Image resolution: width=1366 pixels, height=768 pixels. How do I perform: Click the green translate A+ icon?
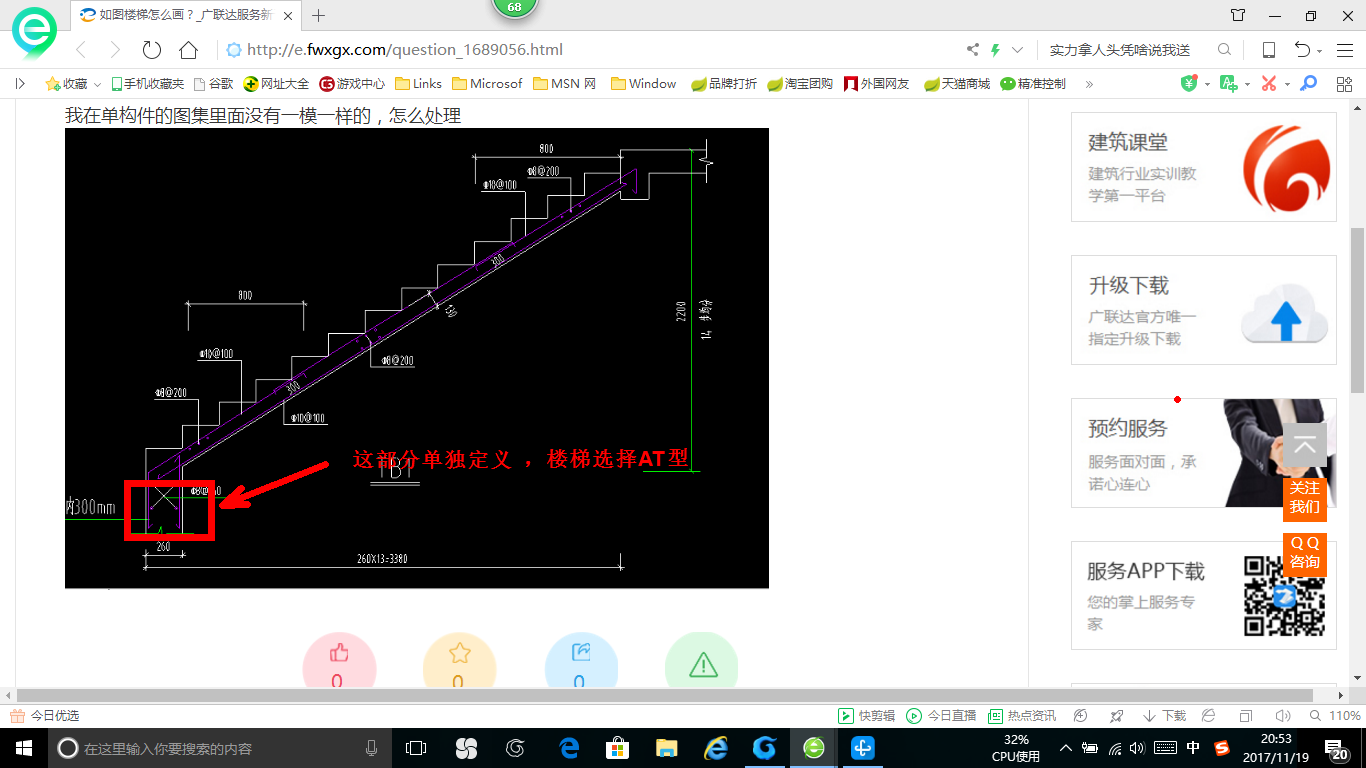point(1228,84)
